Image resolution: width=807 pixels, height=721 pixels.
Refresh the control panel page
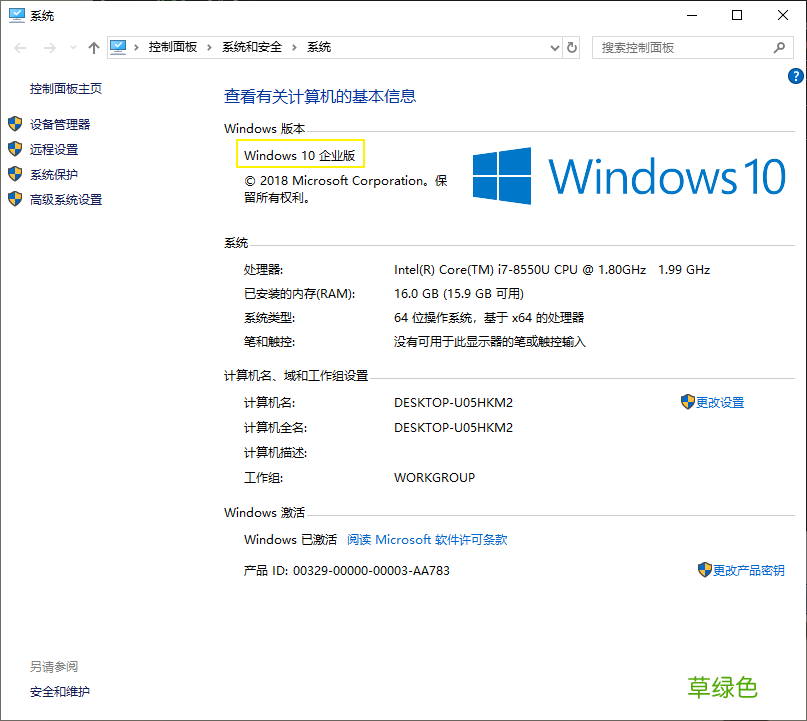pyautogui.click(x=572, y=48)
